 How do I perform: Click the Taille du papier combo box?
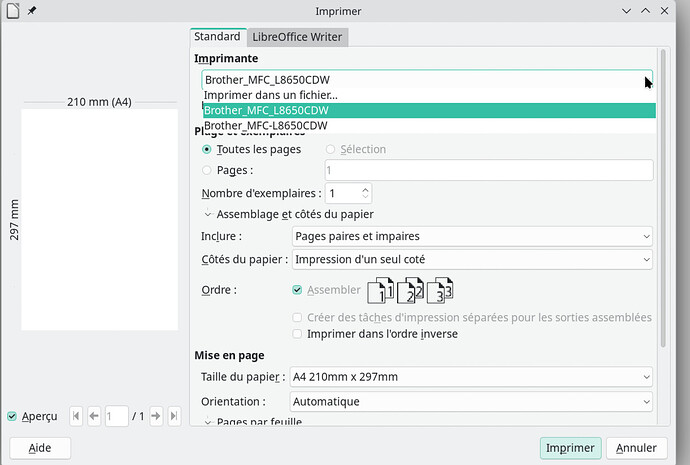coord(471,377)
